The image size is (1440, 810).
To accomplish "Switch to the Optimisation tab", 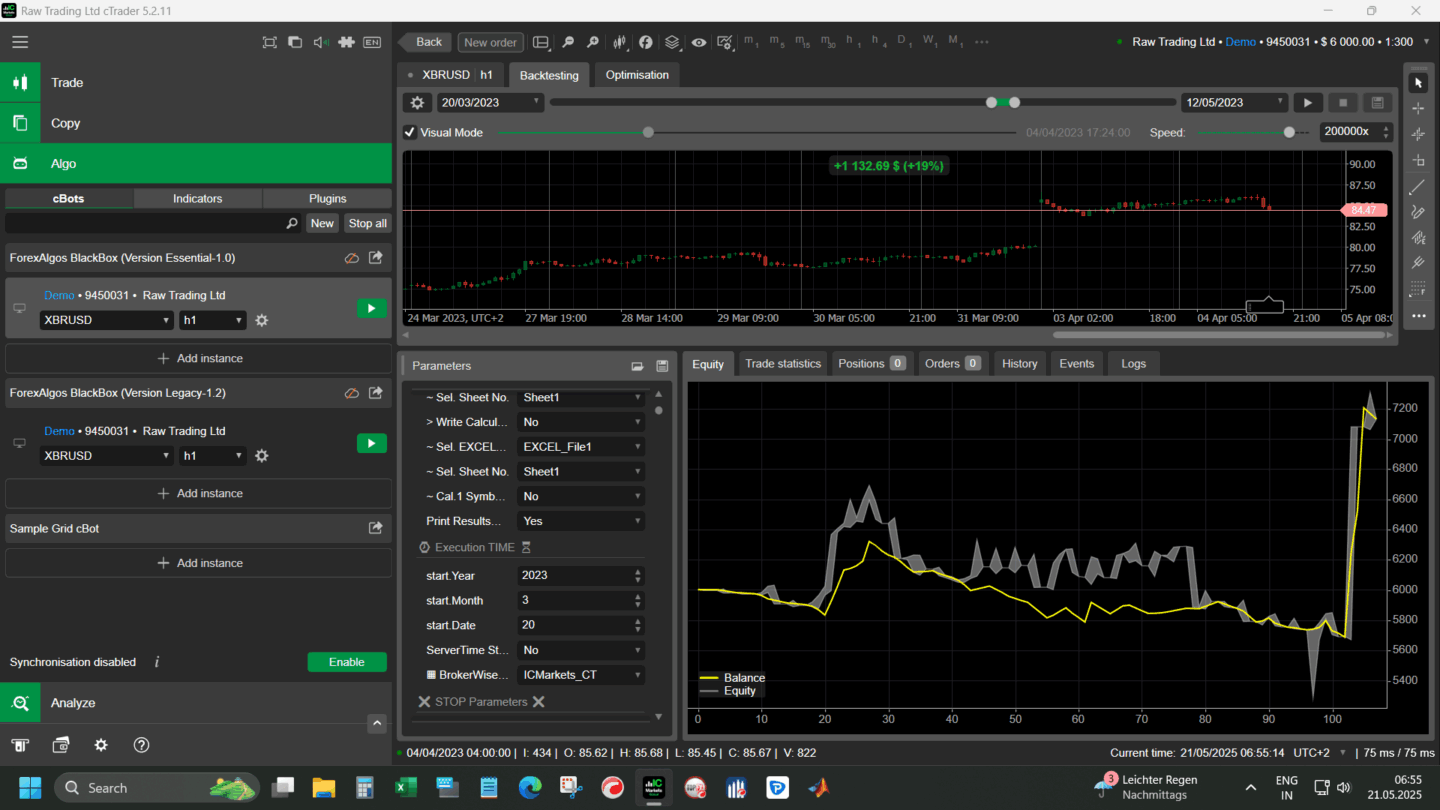I will click(637, 75).
